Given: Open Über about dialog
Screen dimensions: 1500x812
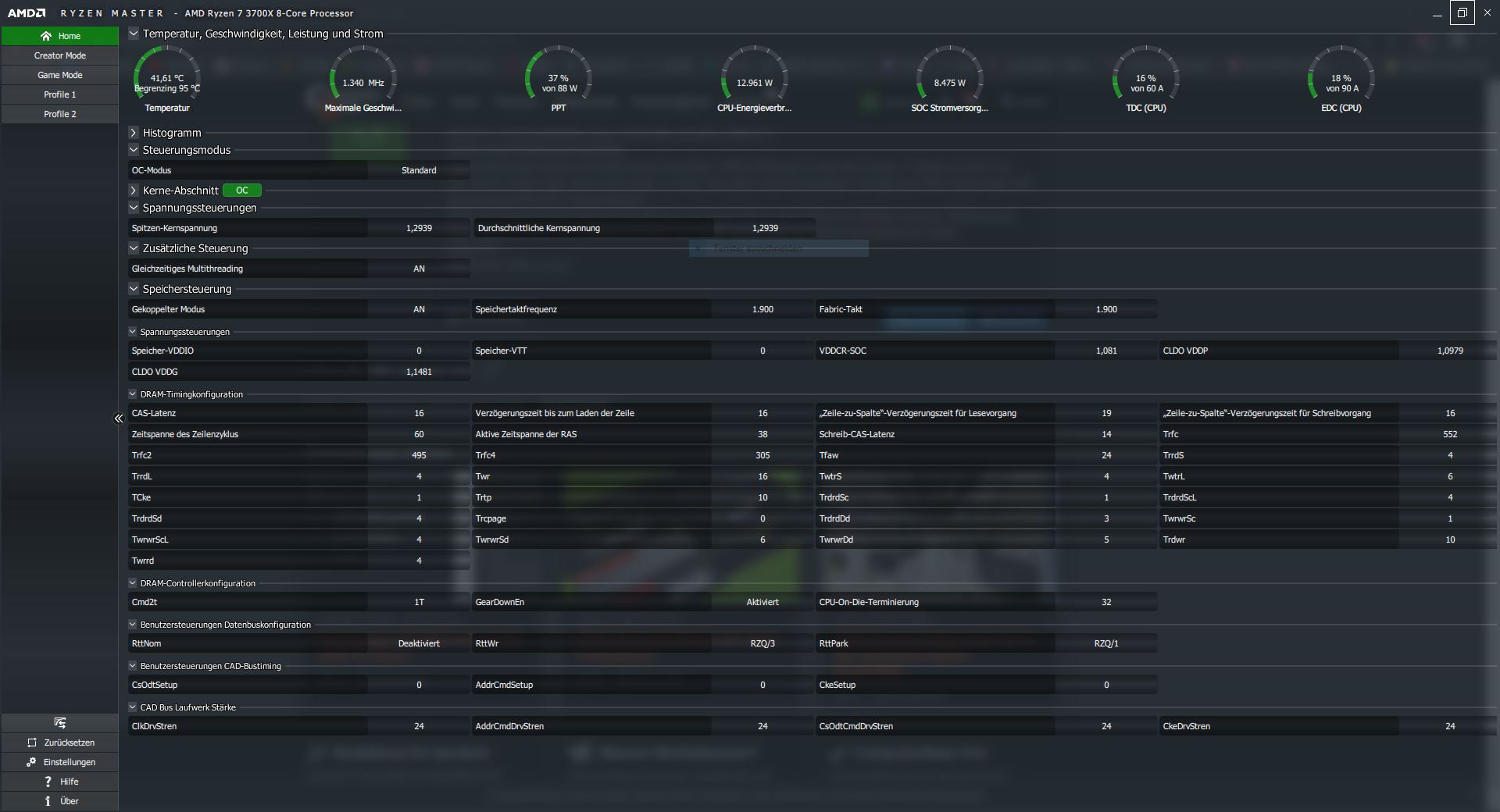Looking at the screenshot, I should pyautogui.click(x=60, y=801).
